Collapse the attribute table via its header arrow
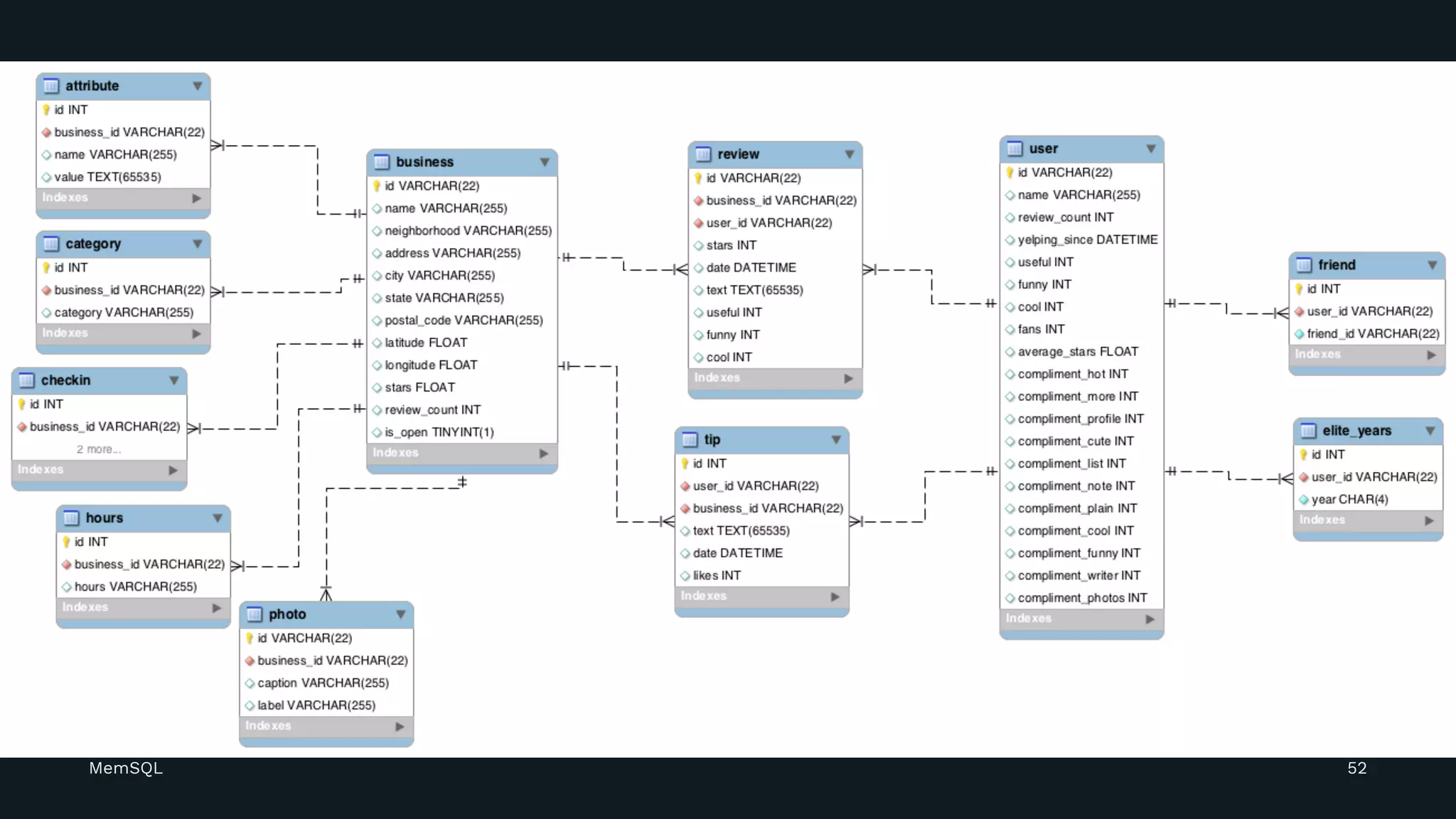Image resolution: width=1456 pixels, height=819 pixels. 197,86
